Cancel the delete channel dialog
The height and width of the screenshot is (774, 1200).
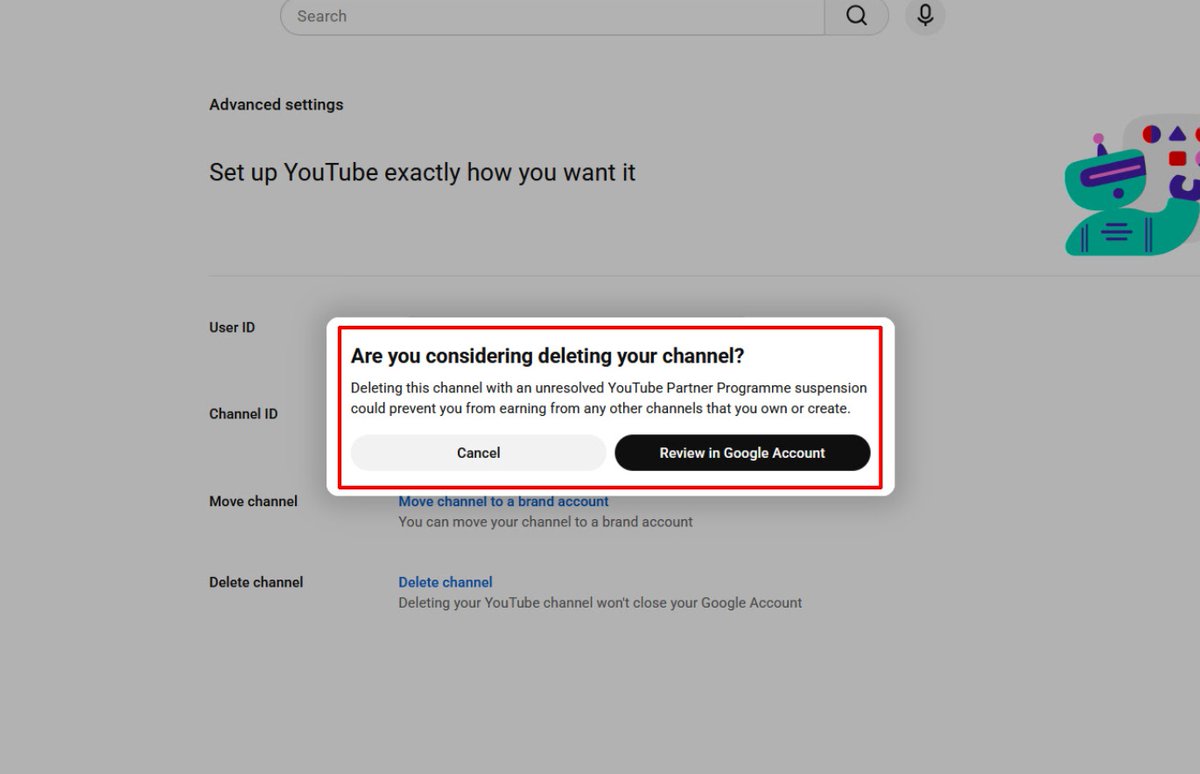tap(478, 453)
